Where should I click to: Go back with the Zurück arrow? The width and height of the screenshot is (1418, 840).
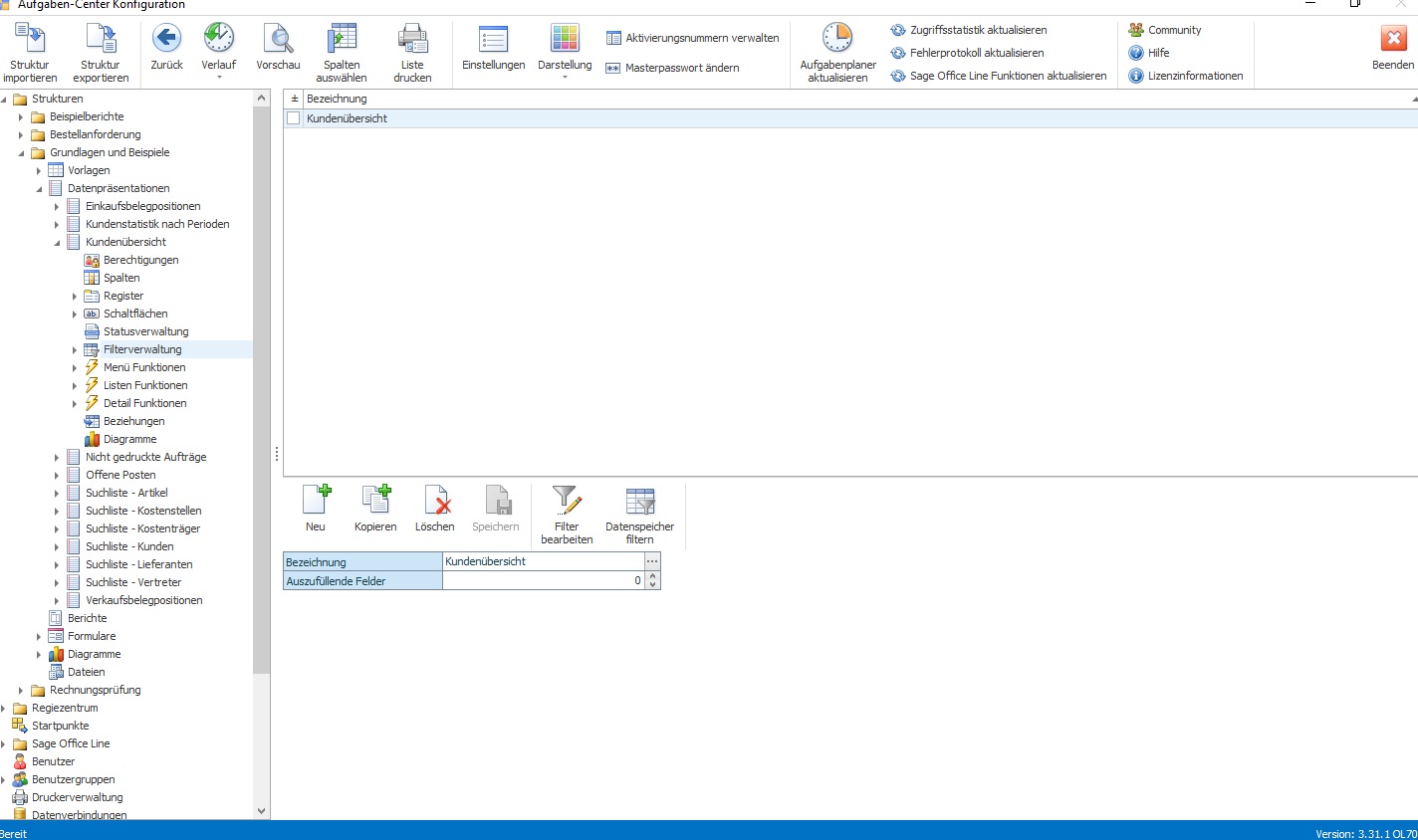coord(166,39)
